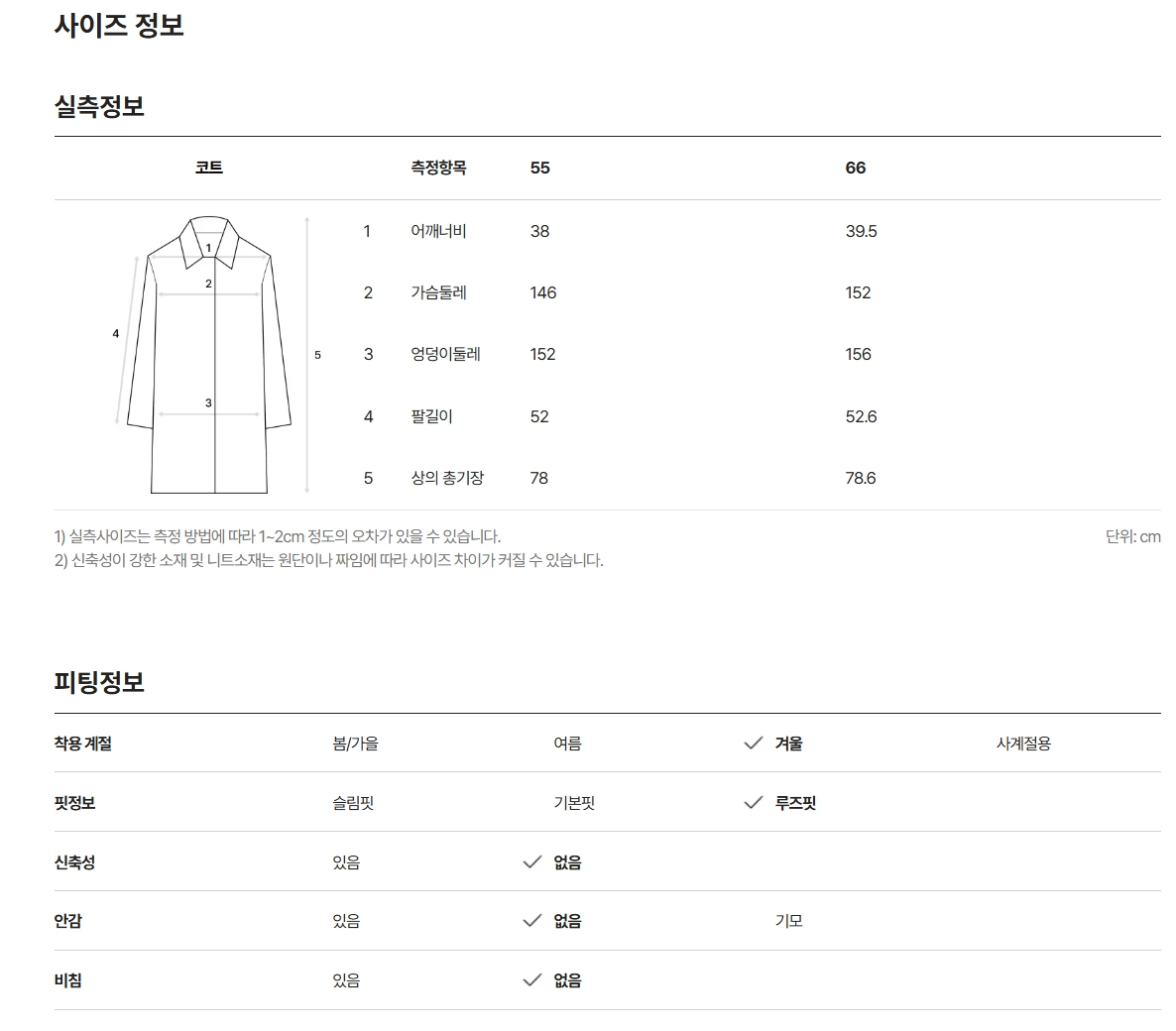The image size is (1176, 1031).
Task: Choose 슬림핏 in fit info row
Action: [353, 803]
